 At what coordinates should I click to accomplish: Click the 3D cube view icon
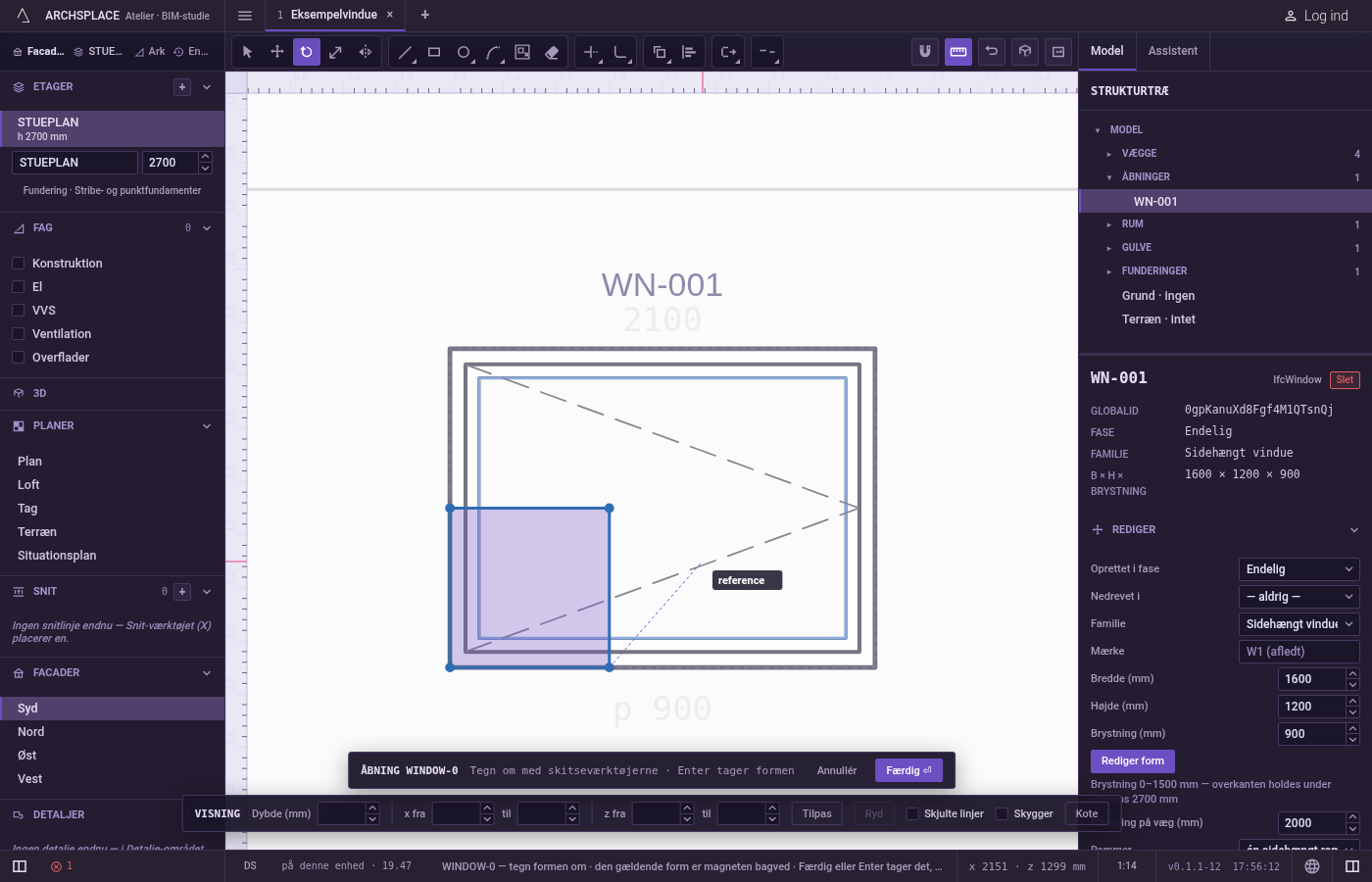point(1025,52)
